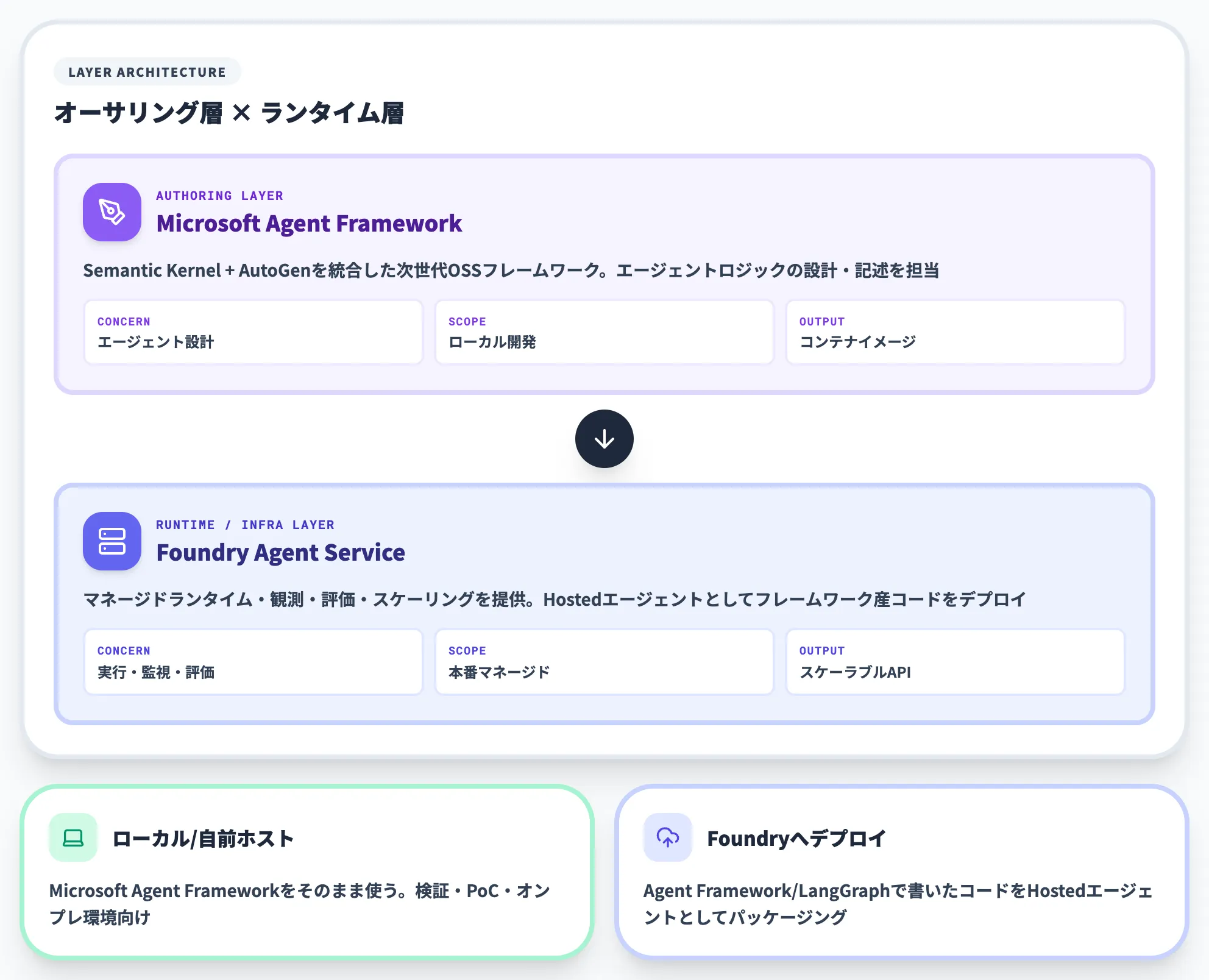Click the マネージドランタイム description text
The width and height of the screenshot is (1209, 980).
555,600
